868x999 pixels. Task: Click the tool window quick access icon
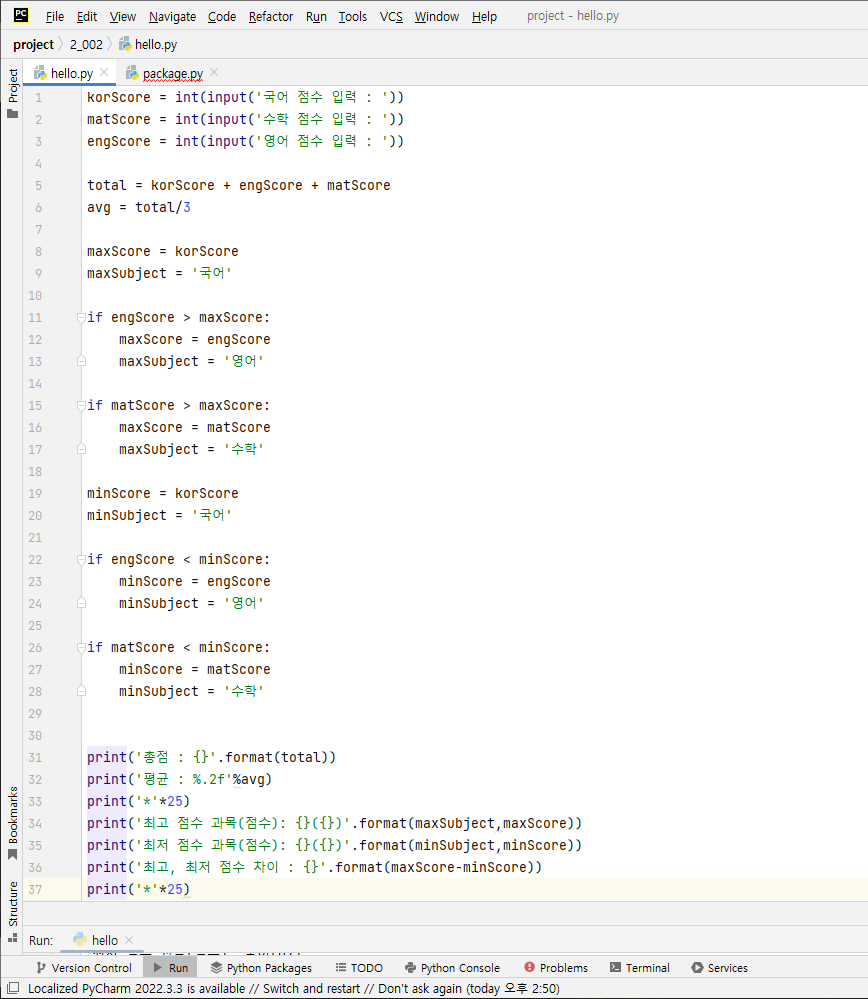tap(13, 988)
